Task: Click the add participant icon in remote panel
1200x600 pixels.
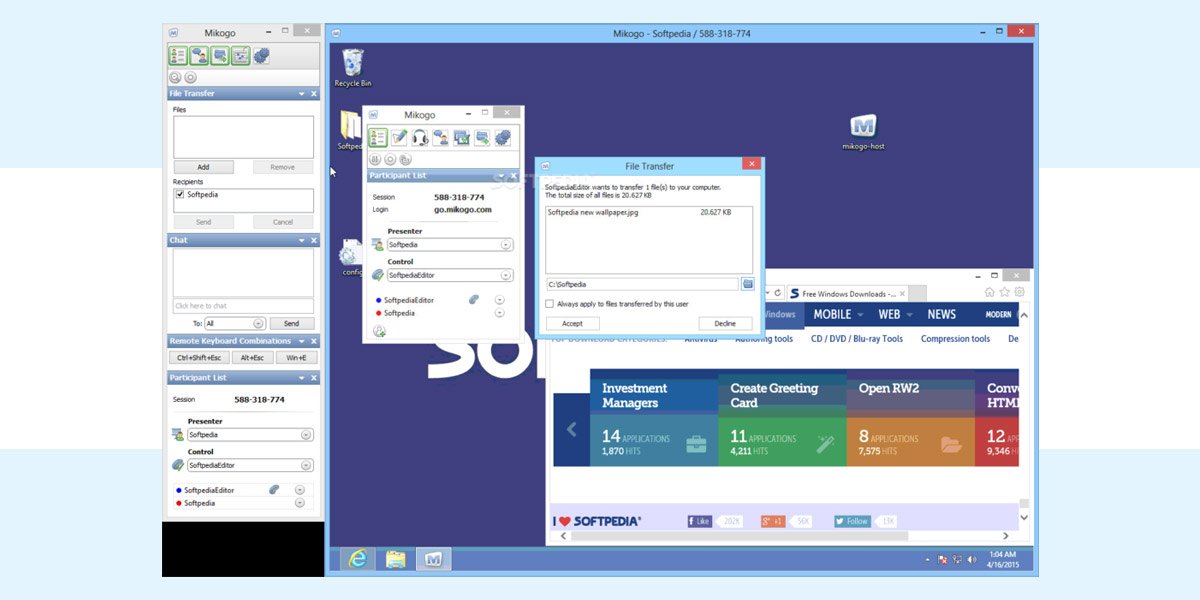Action: pyautogui.click(x=379, y=331)
